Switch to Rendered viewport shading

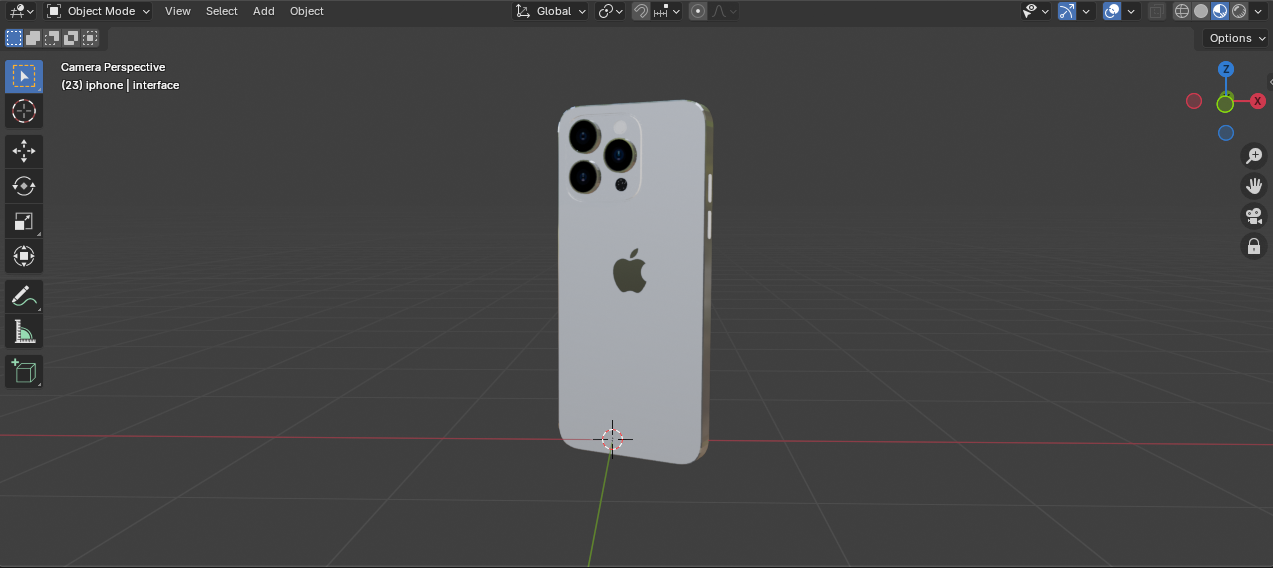1239,11
